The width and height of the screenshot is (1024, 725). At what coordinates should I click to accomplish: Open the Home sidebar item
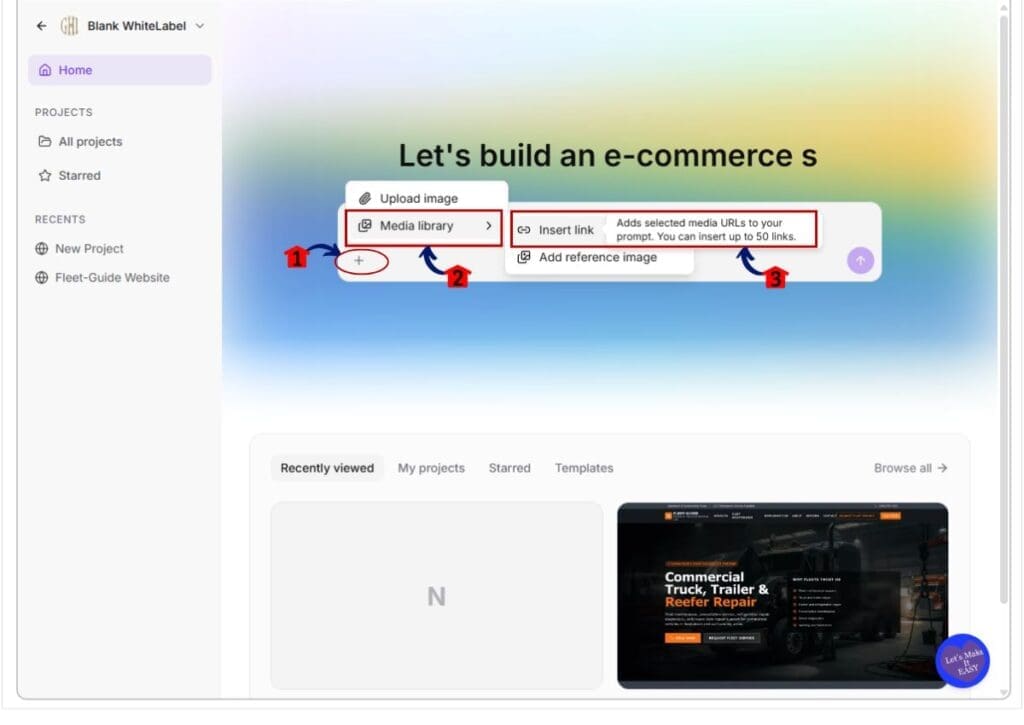point(120,70)
